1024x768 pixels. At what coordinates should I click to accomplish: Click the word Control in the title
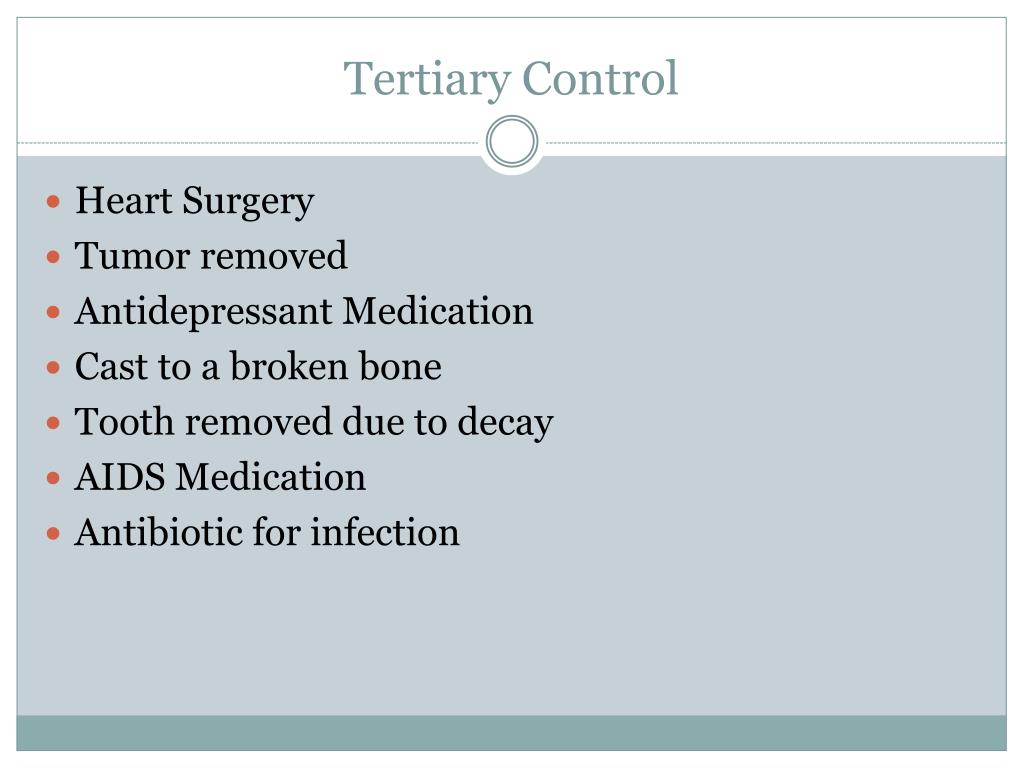[600, 78]
